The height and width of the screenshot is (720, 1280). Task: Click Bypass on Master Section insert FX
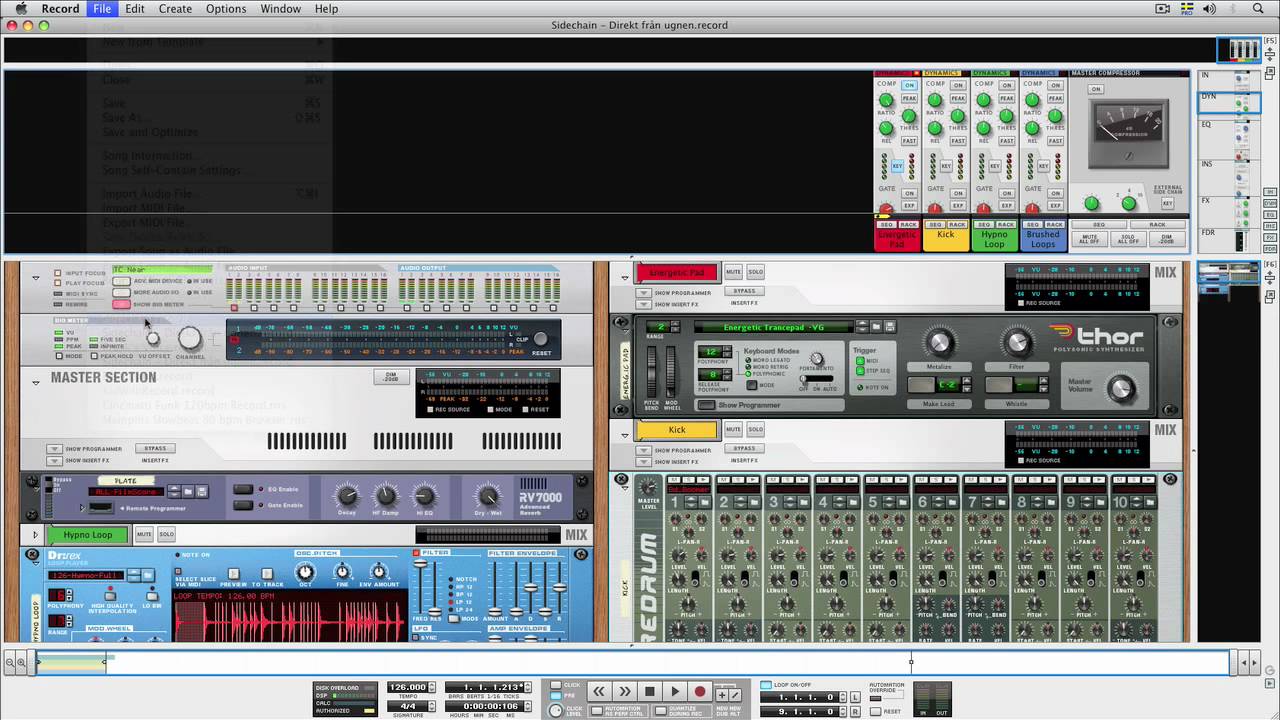[x=155, y=448]
